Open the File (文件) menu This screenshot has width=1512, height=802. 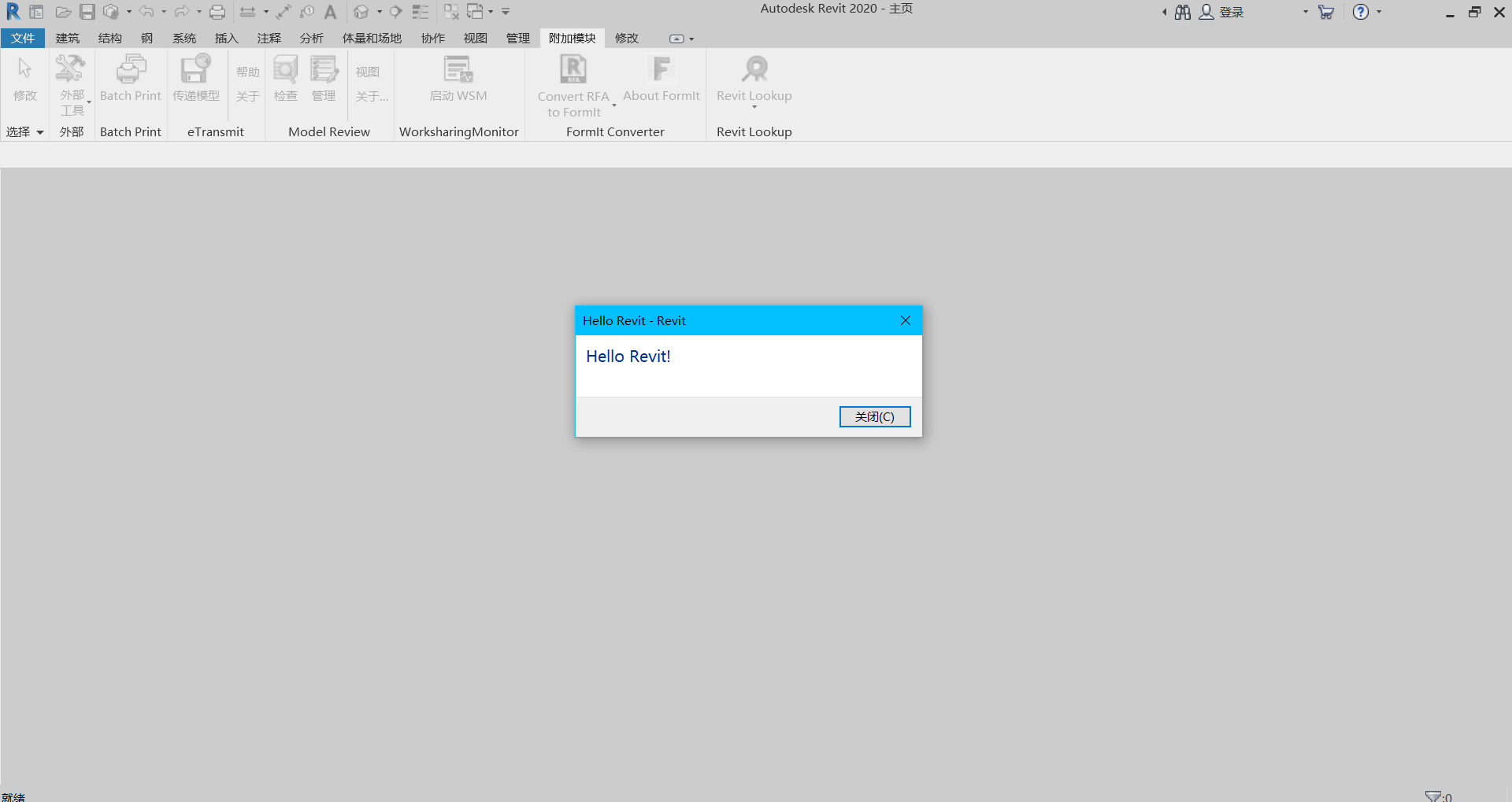pos(23,38)
